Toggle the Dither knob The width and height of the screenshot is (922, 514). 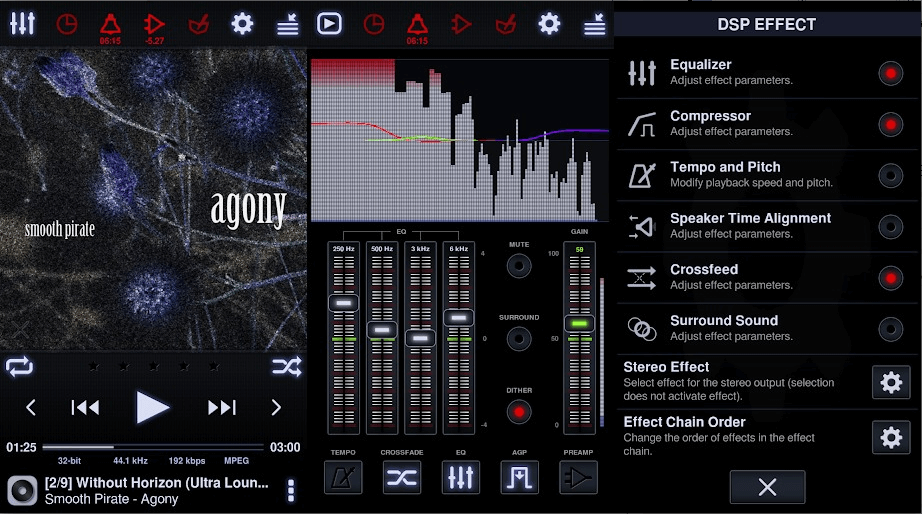[x=519, y=412]
